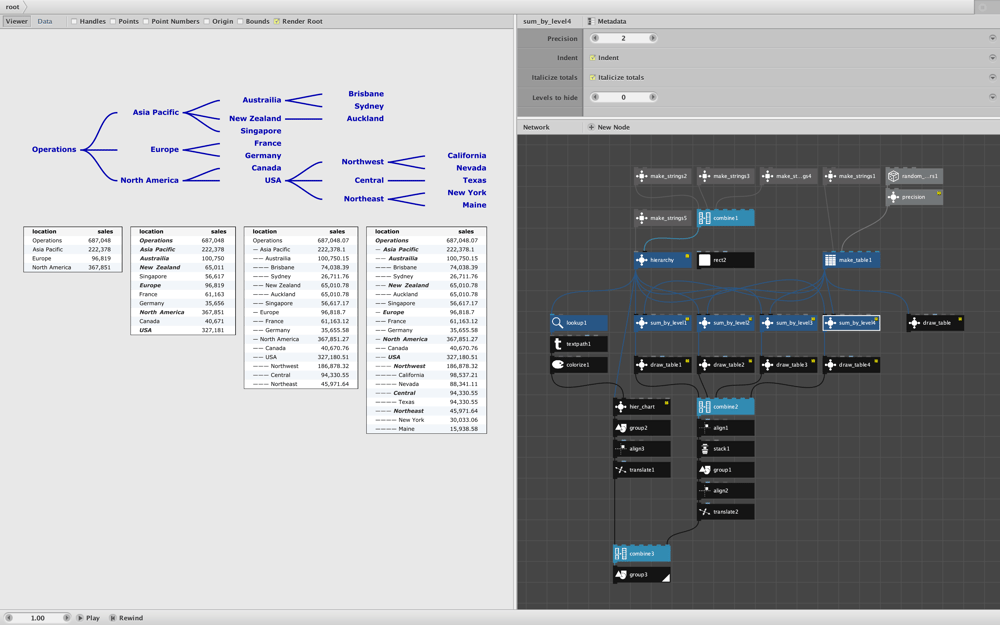Switch to the Data tab
1000x625 pixels.
[45, 22]
